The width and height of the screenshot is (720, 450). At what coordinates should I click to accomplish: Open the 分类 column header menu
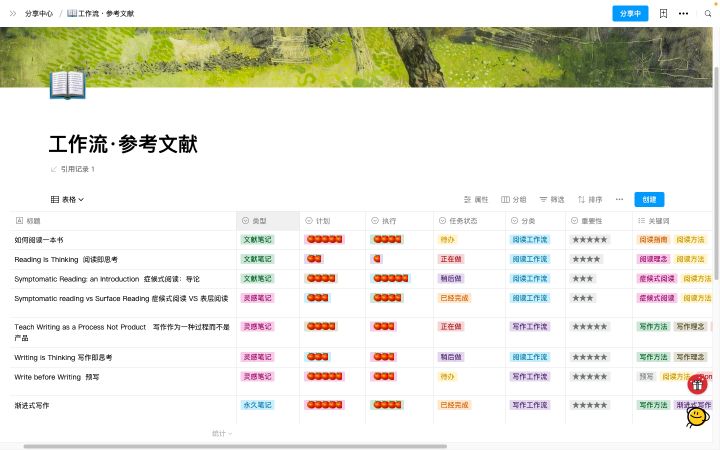tap(535, 221)
